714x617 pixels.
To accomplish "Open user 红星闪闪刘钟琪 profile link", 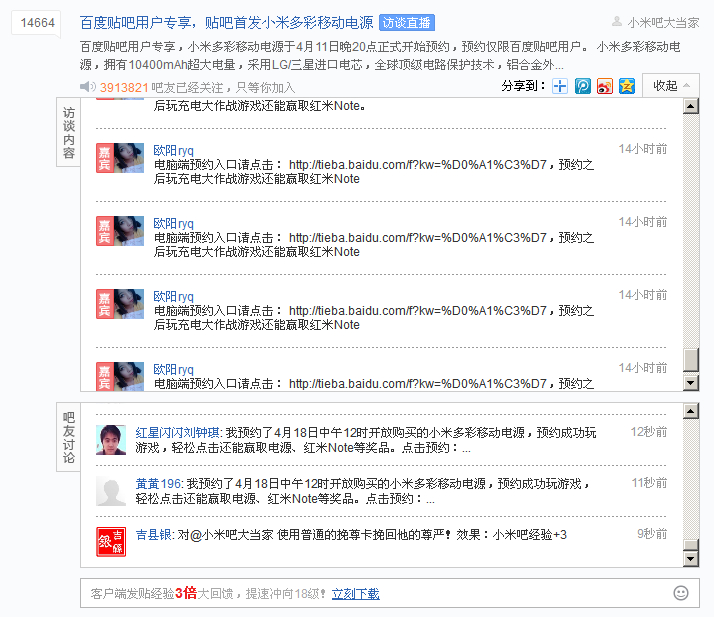I will point(177,433).
